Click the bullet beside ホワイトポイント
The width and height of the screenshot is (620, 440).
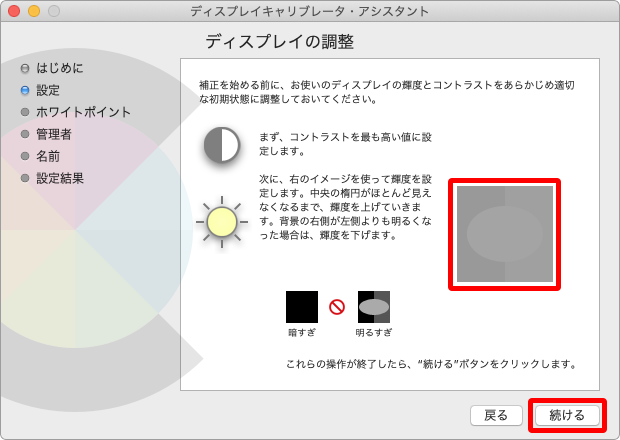coord(25,112)
